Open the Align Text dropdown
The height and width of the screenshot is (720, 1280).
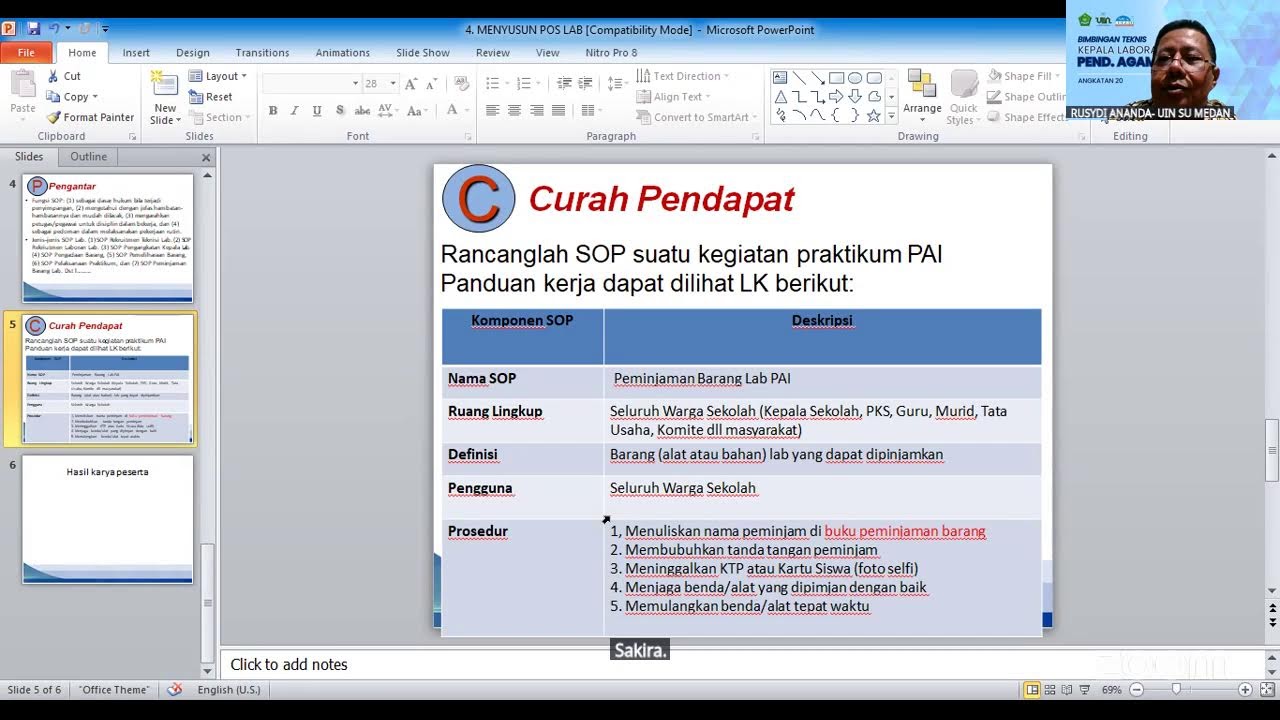[x=672, y=97]
